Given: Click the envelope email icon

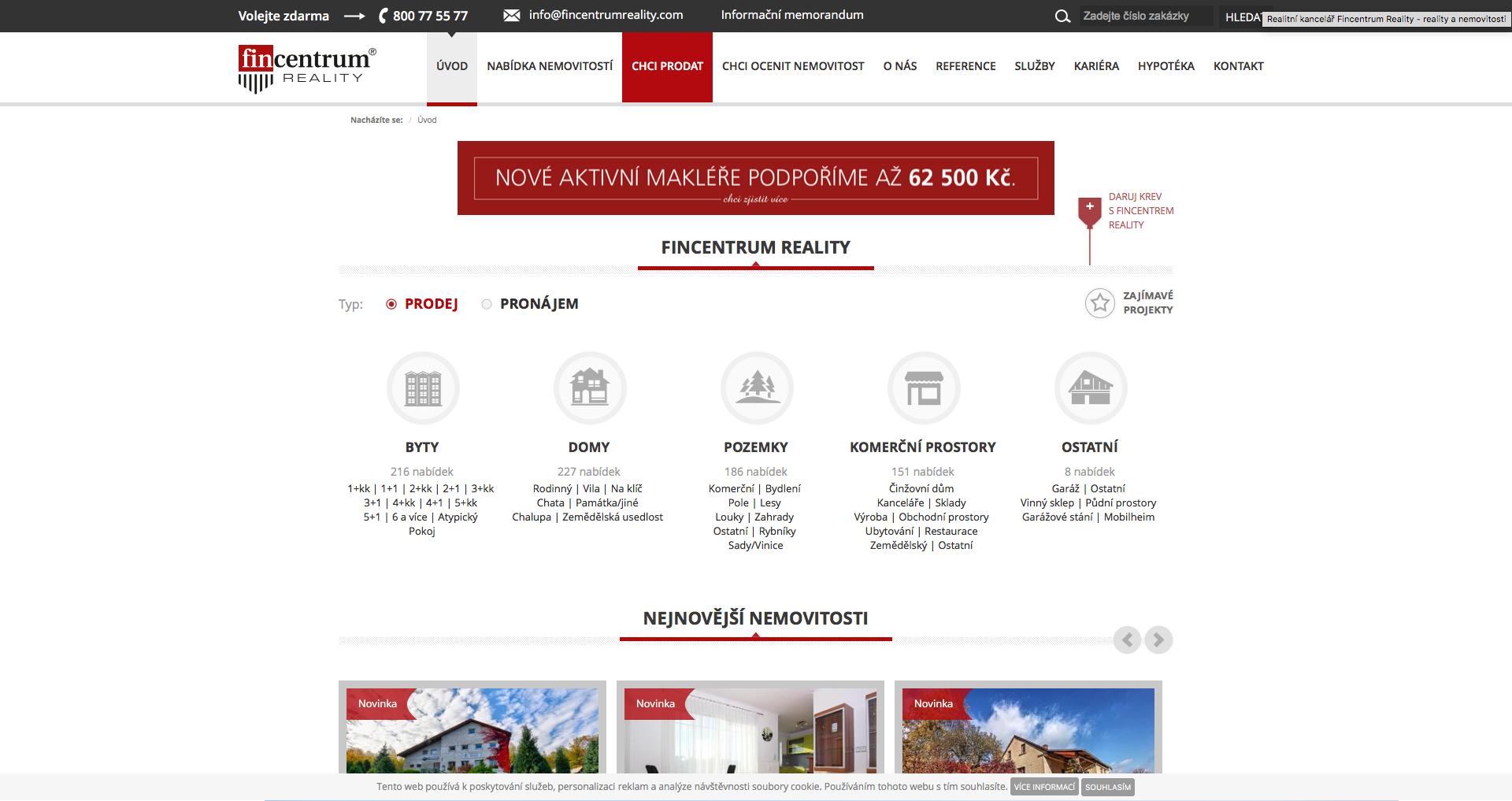Looking at the screenshot, I should coord(512,15).
